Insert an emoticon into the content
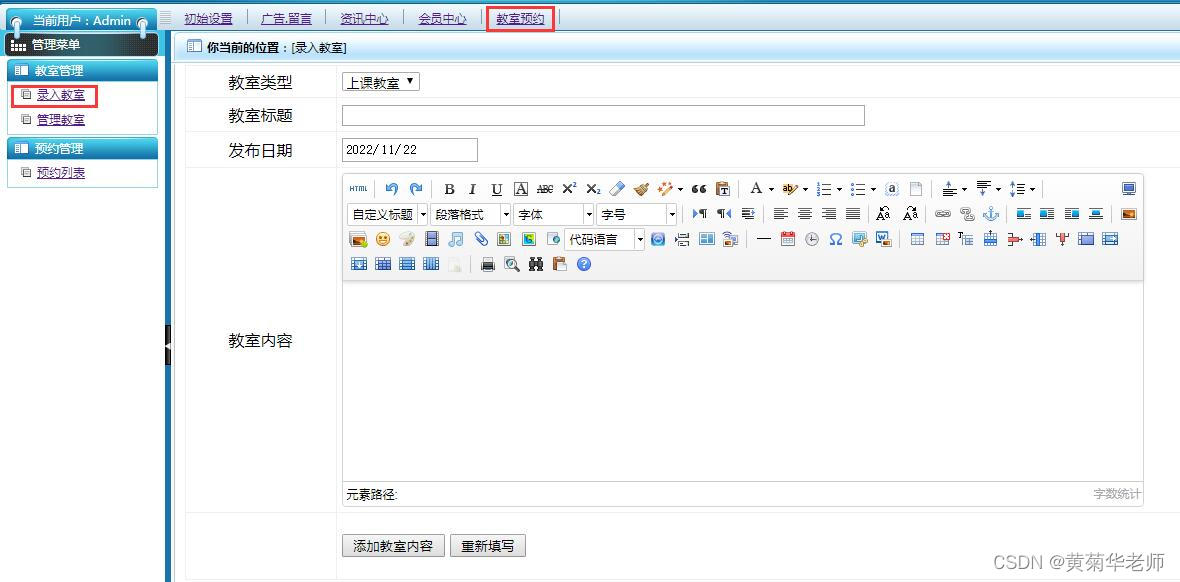 pyautogui.click(x=382, y=239)
